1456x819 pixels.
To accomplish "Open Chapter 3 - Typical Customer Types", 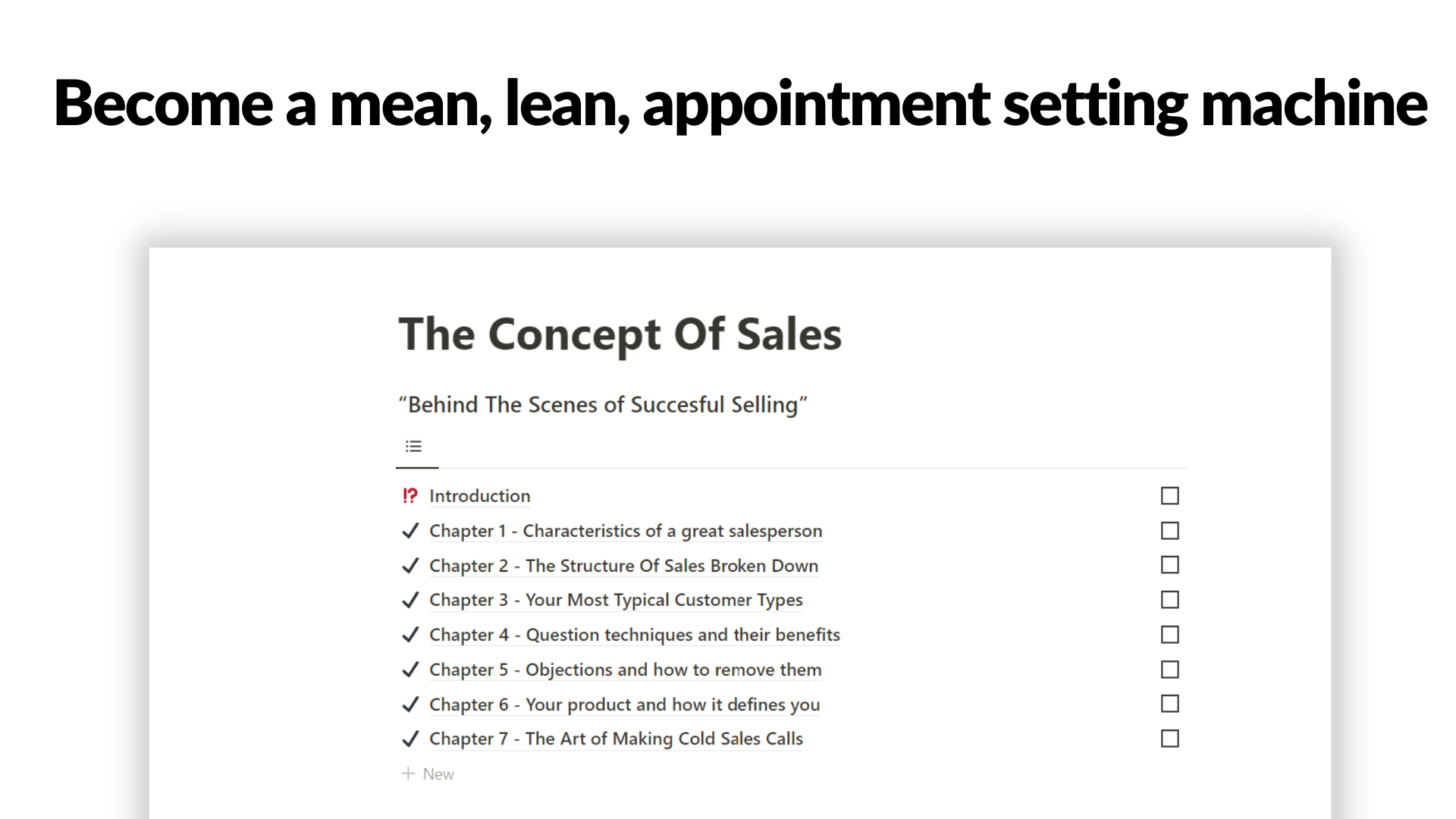I will tap(616, 600).
